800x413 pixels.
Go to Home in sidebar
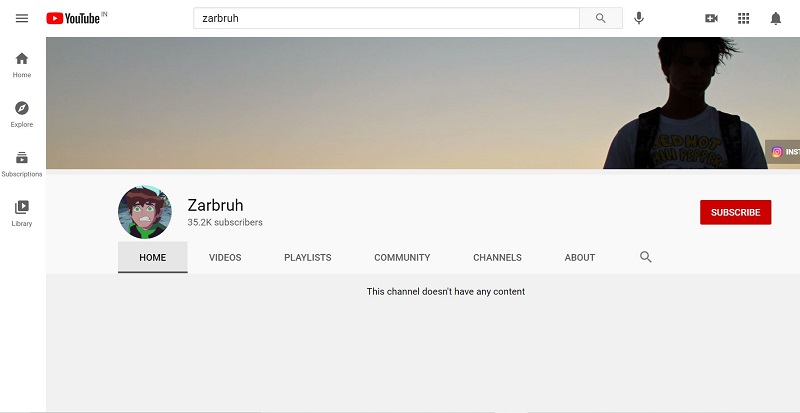[x=22, y=65]
